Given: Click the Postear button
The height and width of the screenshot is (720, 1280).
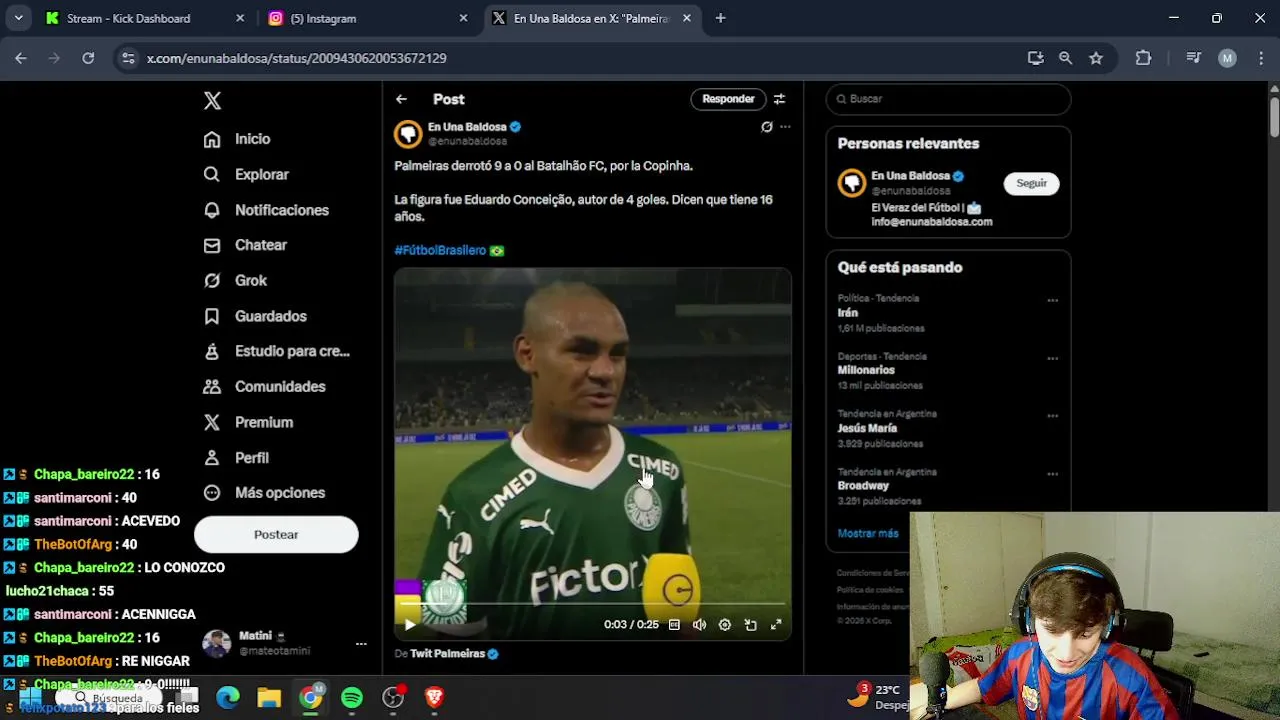Looking at the screenshot, I should (x=276, y=535).
